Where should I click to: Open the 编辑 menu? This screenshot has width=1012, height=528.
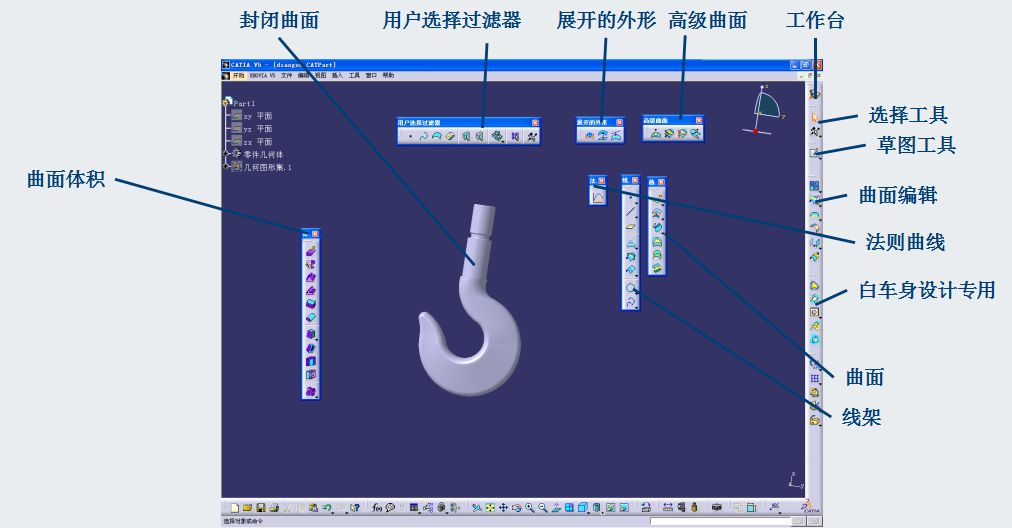303,76
